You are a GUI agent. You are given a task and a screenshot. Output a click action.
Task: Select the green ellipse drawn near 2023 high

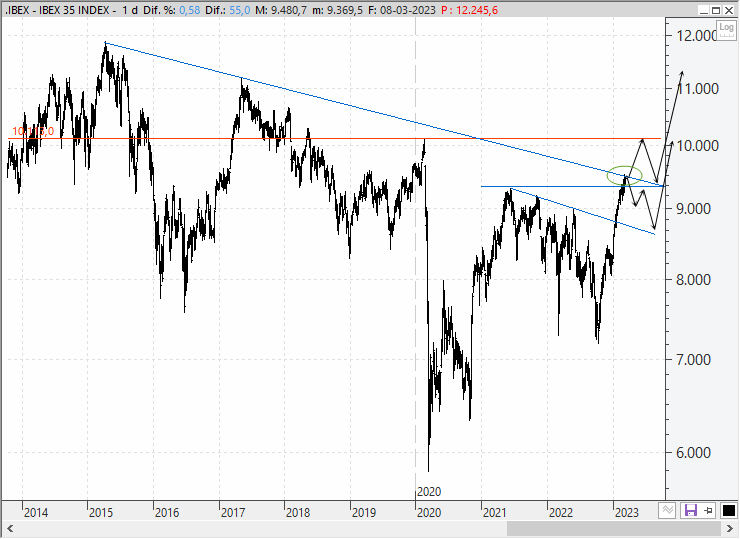point(624,176)
